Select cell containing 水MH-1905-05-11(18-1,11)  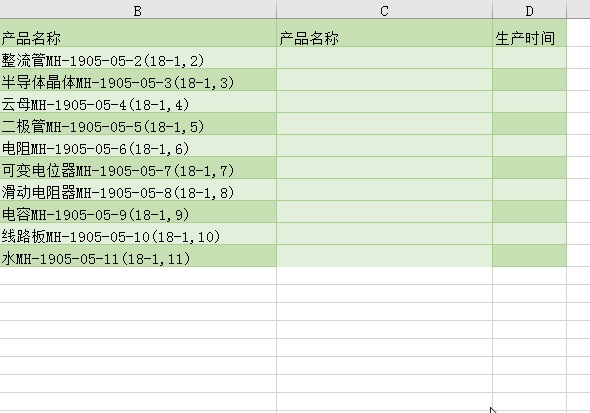pos(138,256)
